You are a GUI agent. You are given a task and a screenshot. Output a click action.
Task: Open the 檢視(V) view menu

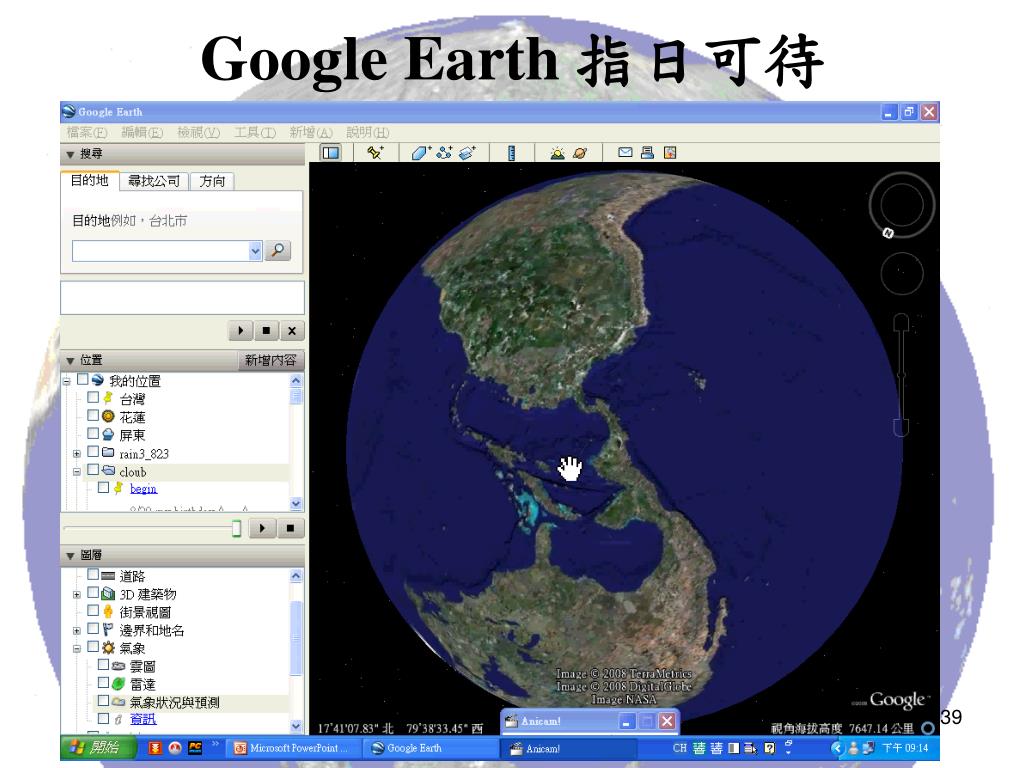pyautogui.click(x=199, y=133)
